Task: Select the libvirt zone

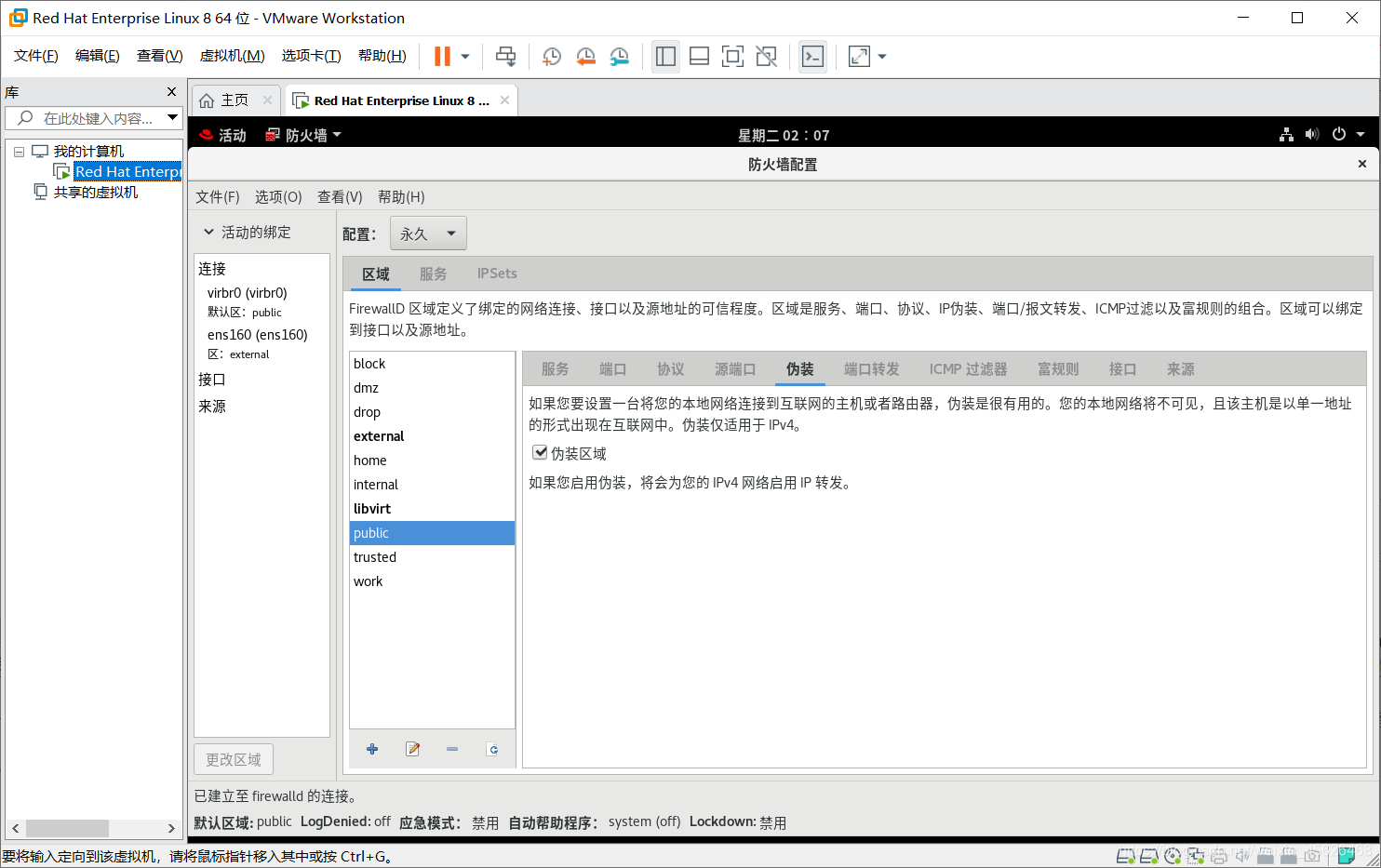Action: pyautogui.click(x=432, y=509)
